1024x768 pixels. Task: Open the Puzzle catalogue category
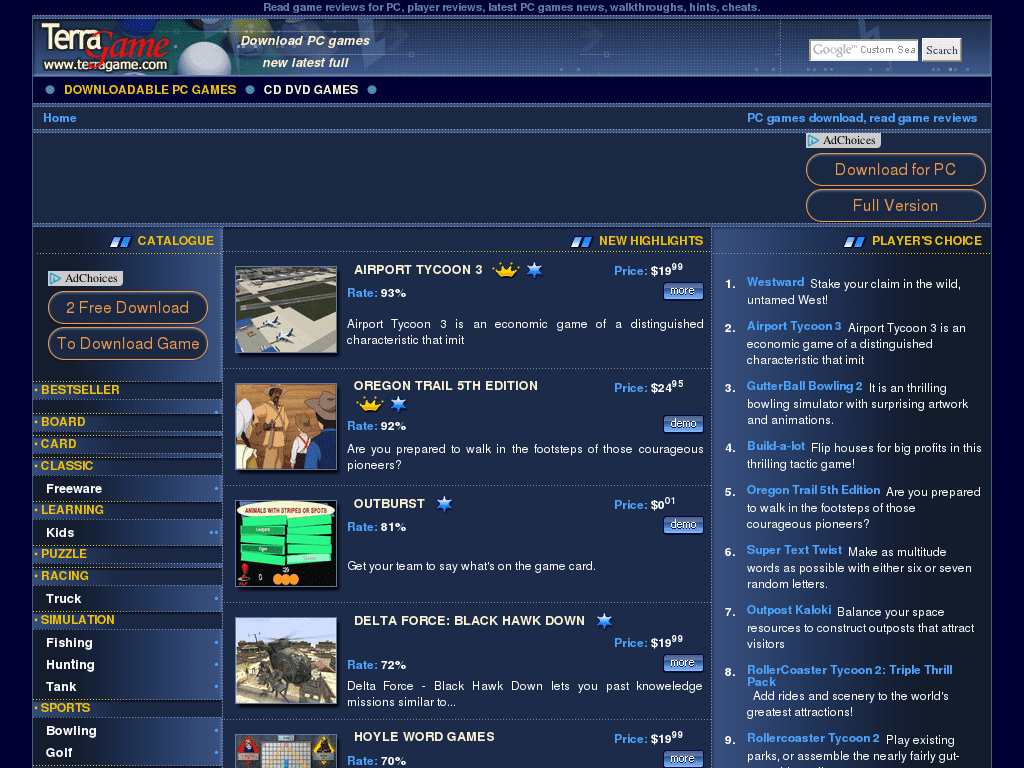point(63,554)
